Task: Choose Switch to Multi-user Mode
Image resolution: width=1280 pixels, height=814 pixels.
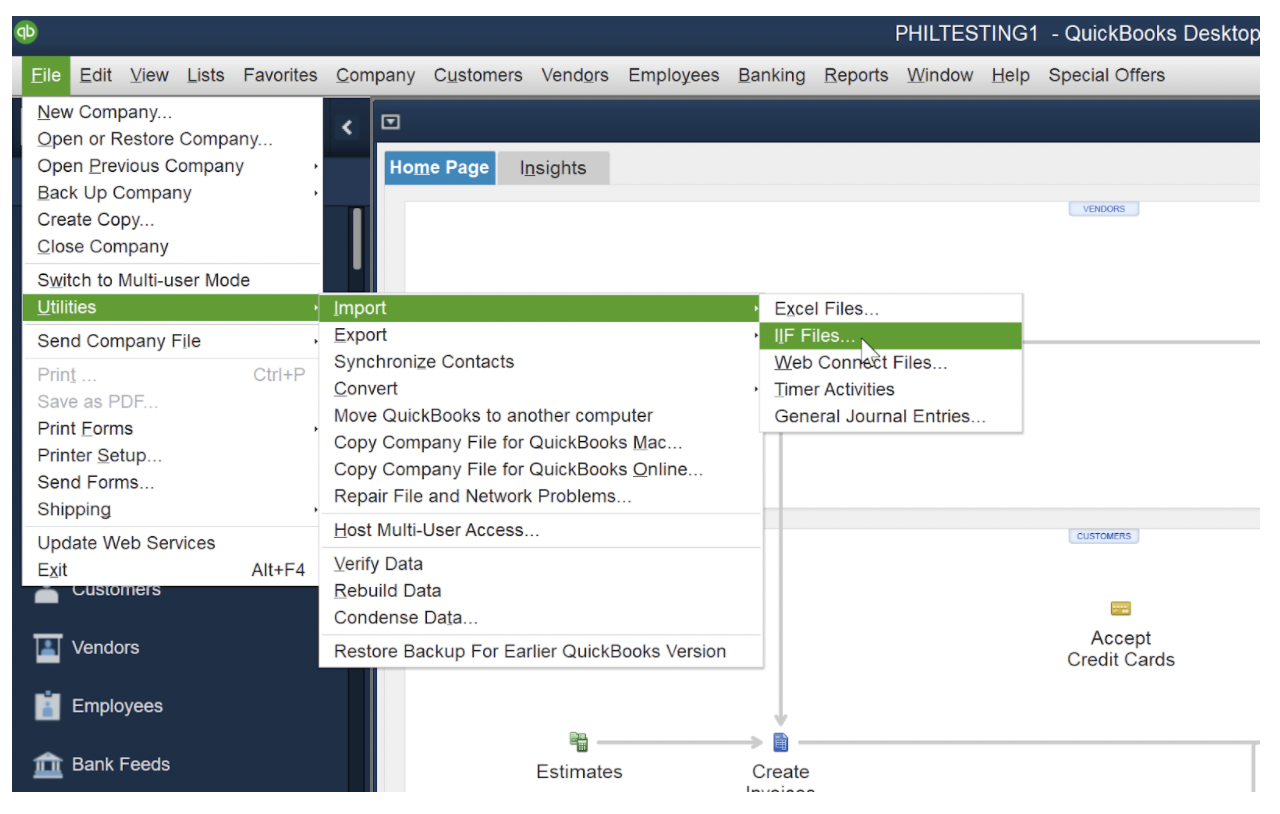Action: [172, 280]
